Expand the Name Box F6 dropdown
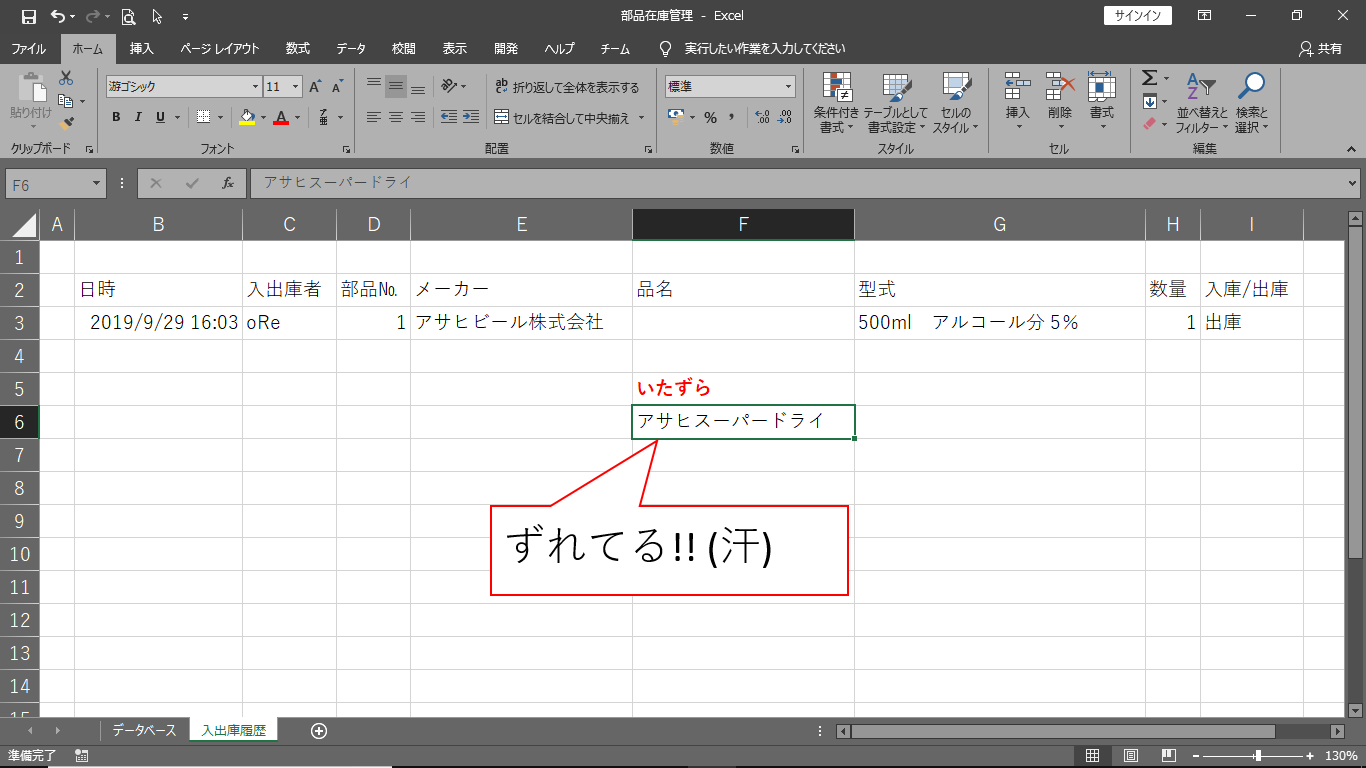 pos(97,183)
